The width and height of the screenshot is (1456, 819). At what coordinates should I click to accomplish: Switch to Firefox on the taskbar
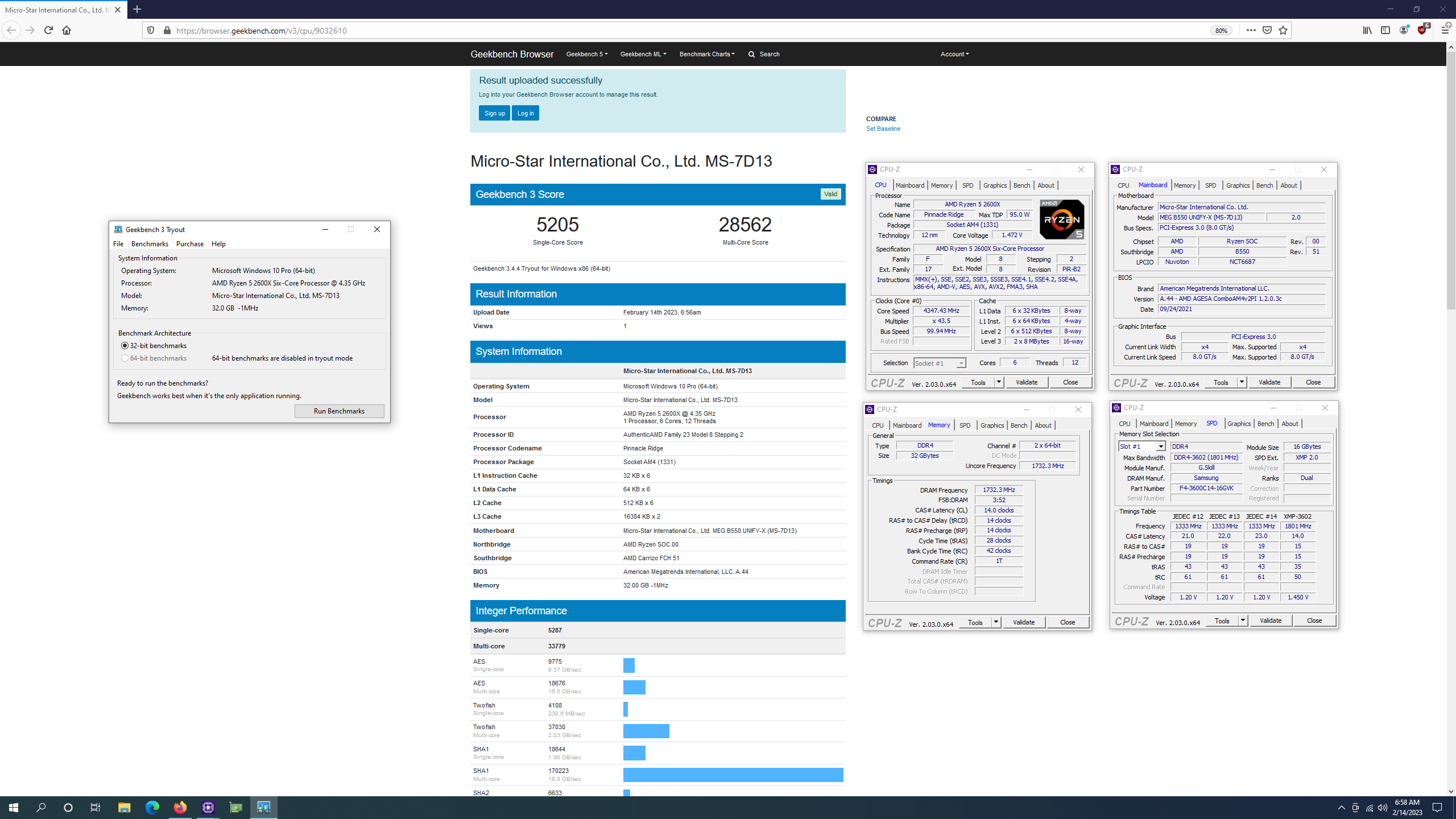[x=180, y=807]
